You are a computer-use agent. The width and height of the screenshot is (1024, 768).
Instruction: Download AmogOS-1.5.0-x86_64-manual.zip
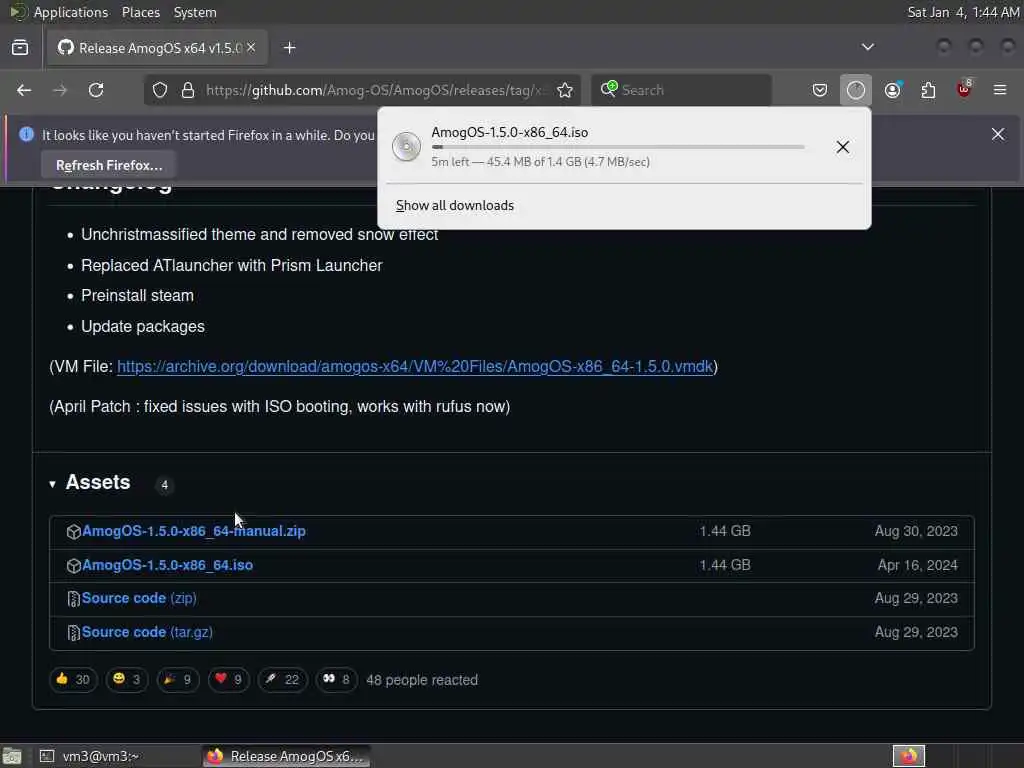coord(194,531)
